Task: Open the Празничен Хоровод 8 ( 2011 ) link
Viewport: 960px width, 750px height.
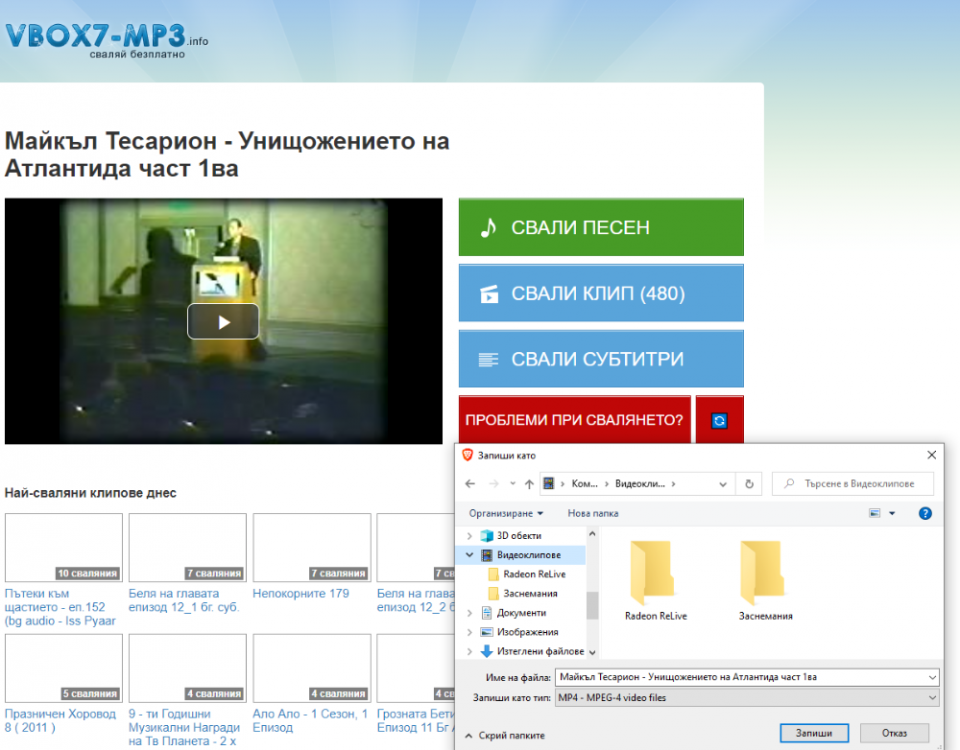Action: click(x=60, y=721)
